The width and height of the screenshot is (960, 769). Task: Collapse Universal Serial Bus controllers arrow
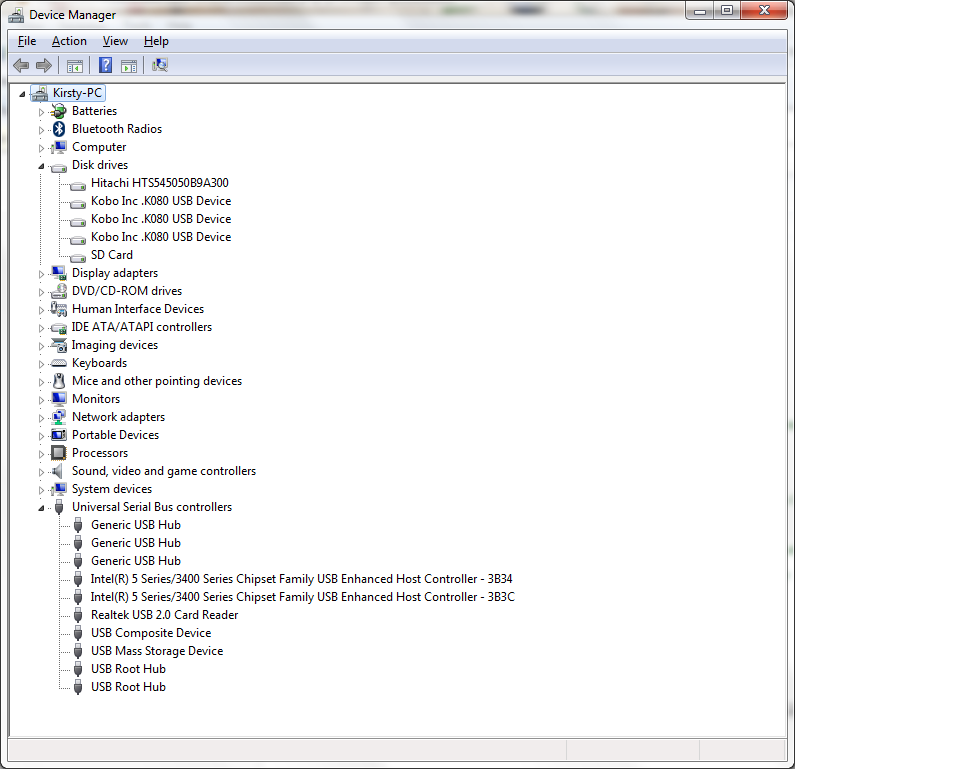click(x=42, y=508)
